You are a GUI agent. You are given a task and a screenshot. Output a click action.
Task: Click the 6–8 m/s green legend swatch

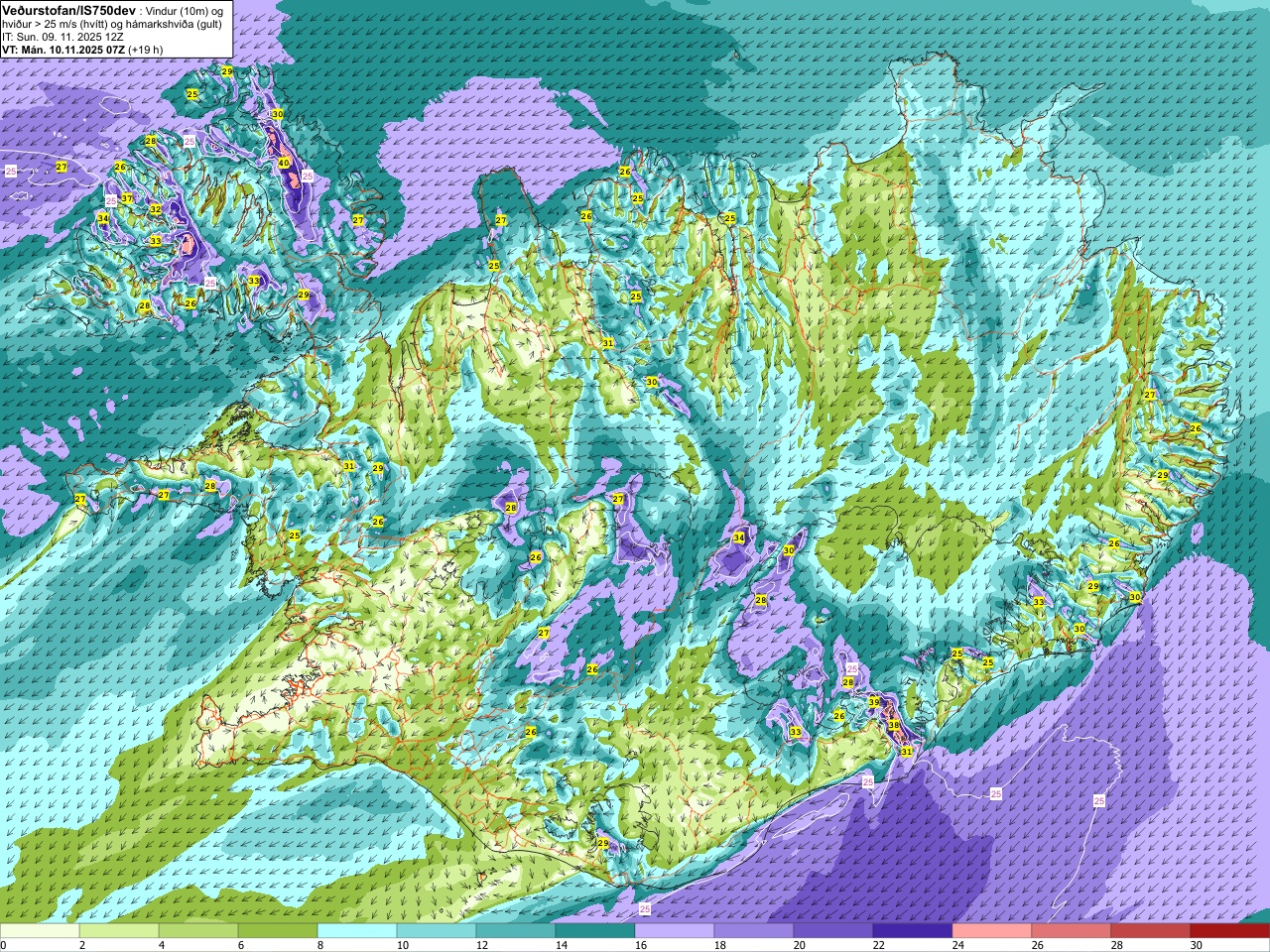coord(278,931)
